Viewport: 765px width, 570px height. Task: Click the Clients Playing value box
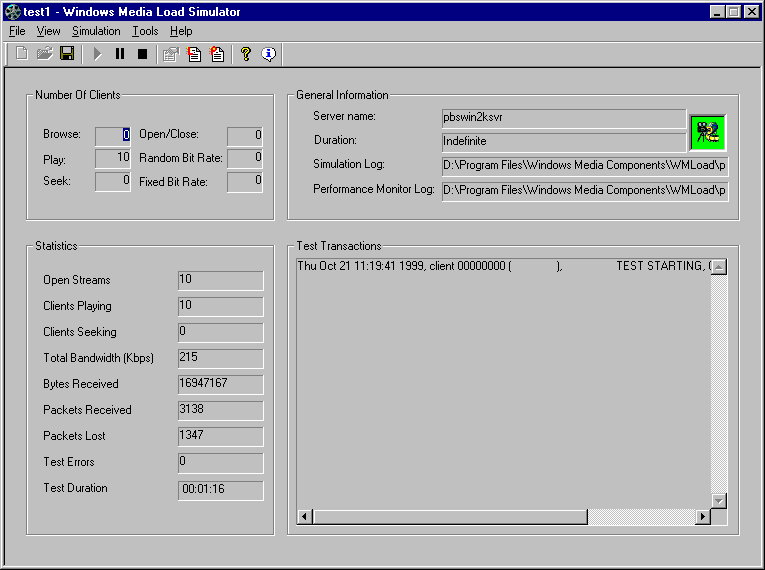click(221, 306)
